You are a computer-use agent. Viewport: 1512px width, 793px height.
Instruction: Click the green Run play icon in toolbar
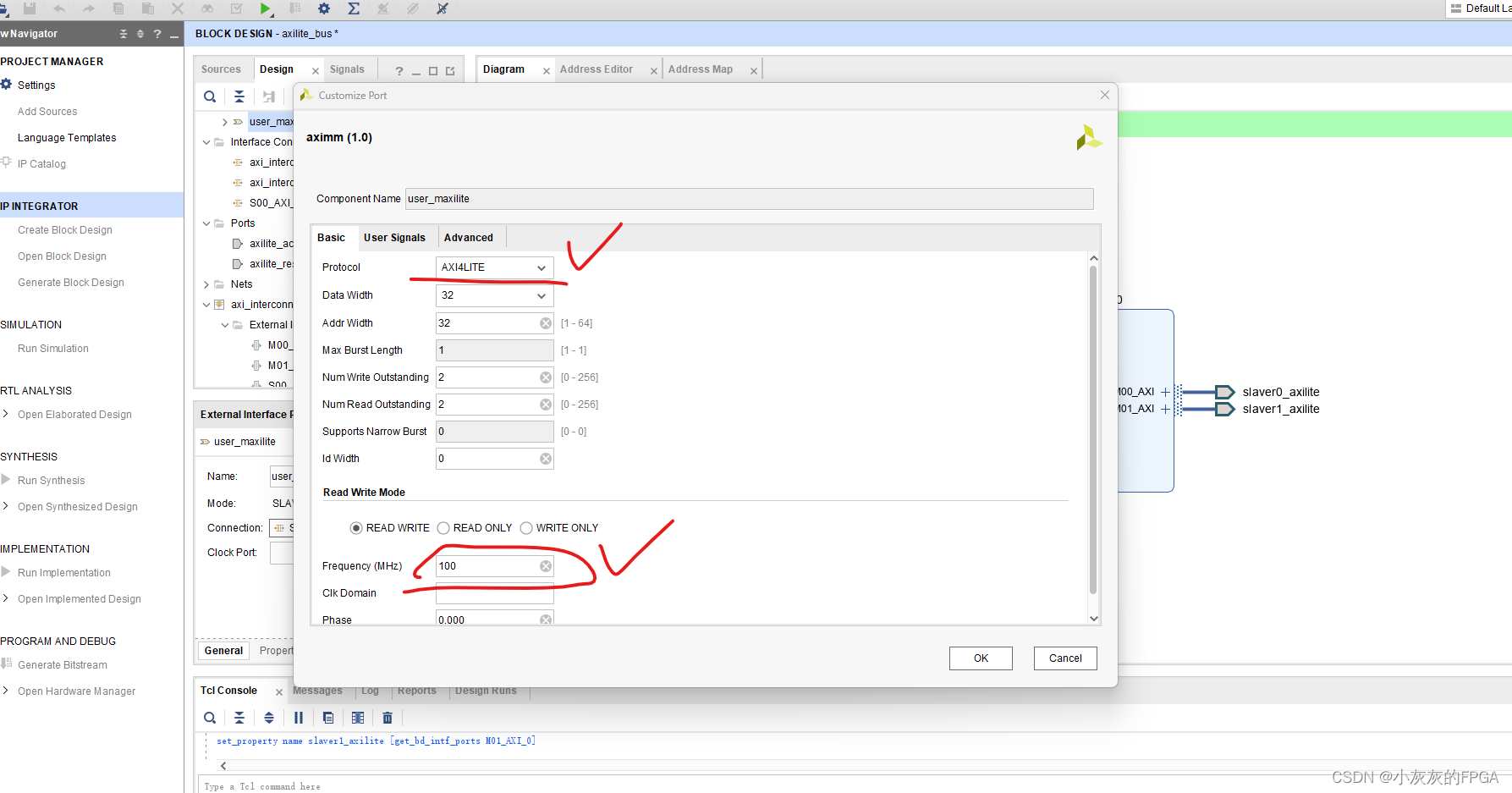(266, 8)
